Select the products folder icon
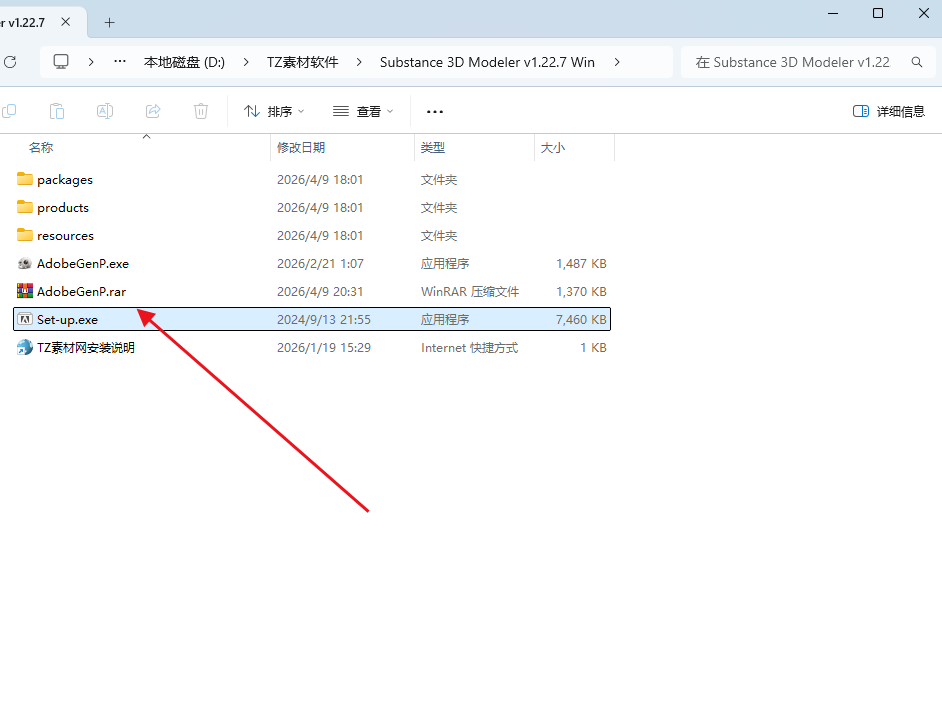Viewport: 942px width, 708px height. (x=25, y=207)
